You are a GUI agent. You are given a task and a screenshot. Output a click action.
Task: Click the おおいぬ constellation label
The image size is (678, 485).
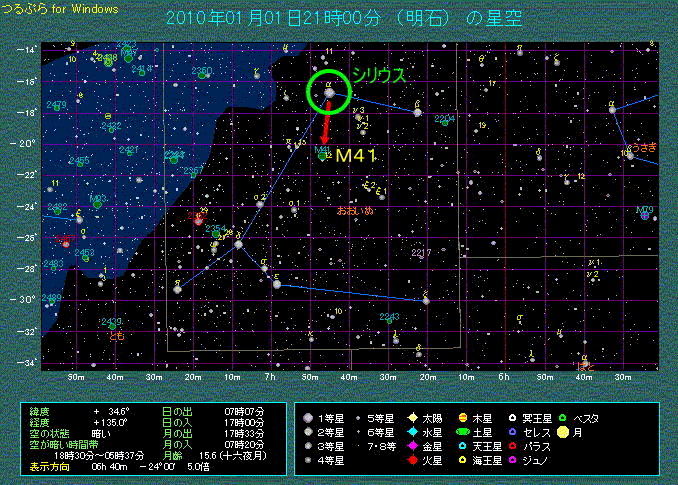pos(355,210)
